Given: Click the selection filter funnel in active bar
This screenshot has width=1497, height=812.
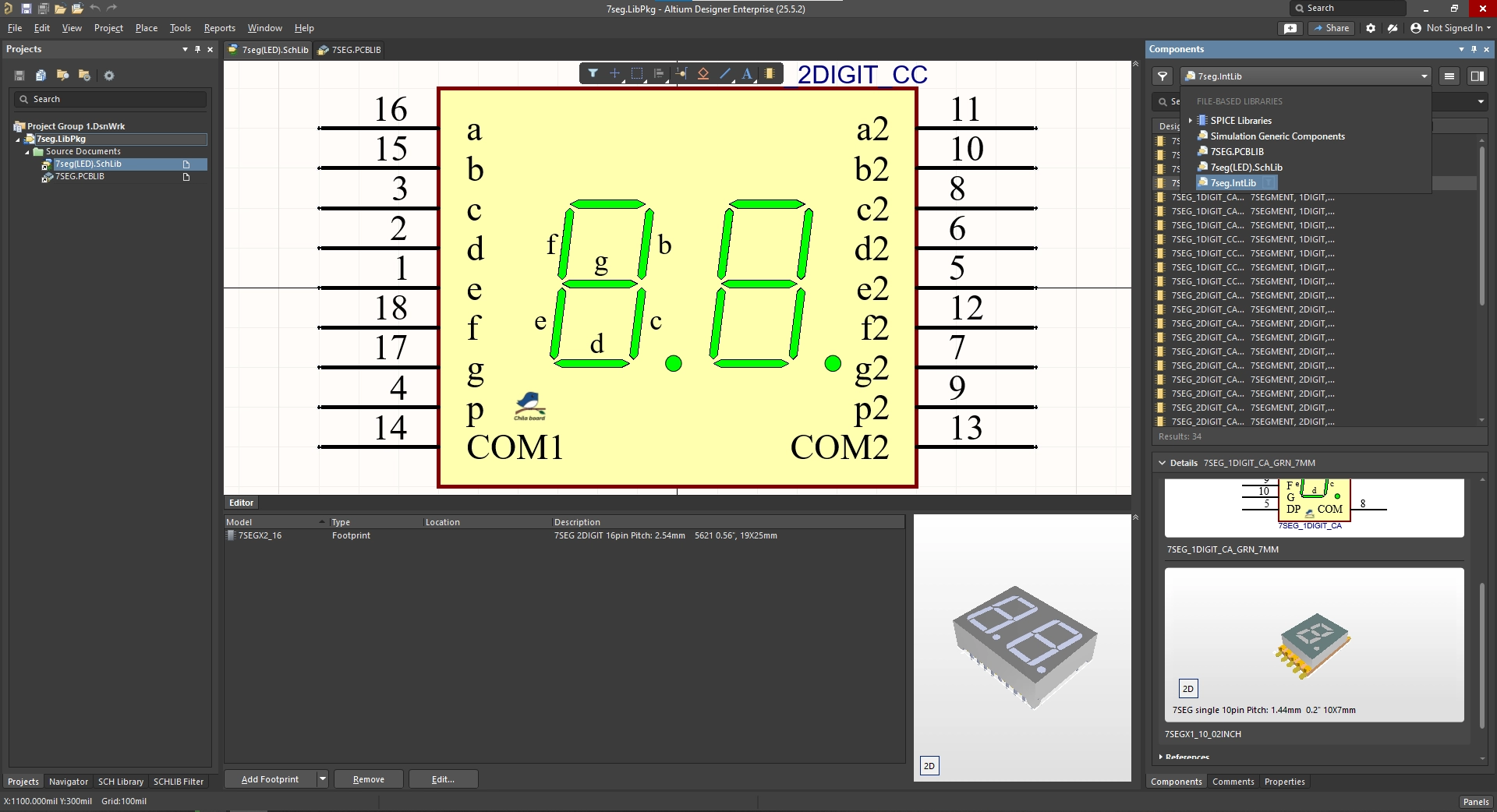Looking at the screenshot, I should click(593, 73).
